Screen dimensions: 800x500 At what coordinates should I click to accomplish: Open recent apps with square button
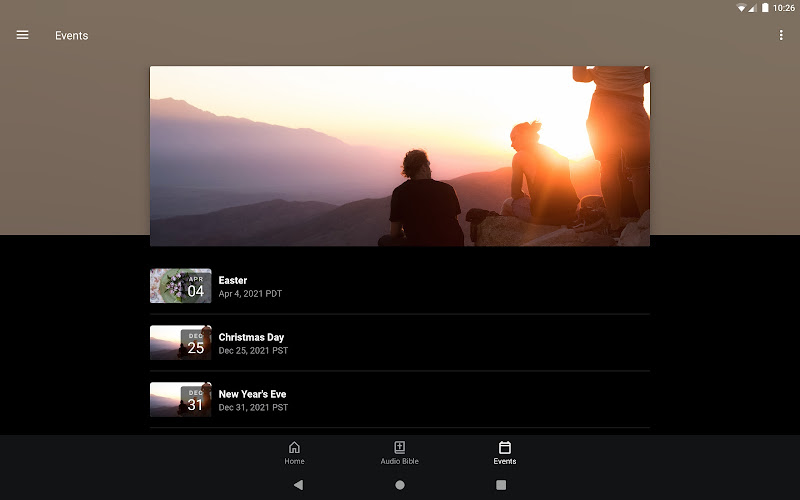501,485
